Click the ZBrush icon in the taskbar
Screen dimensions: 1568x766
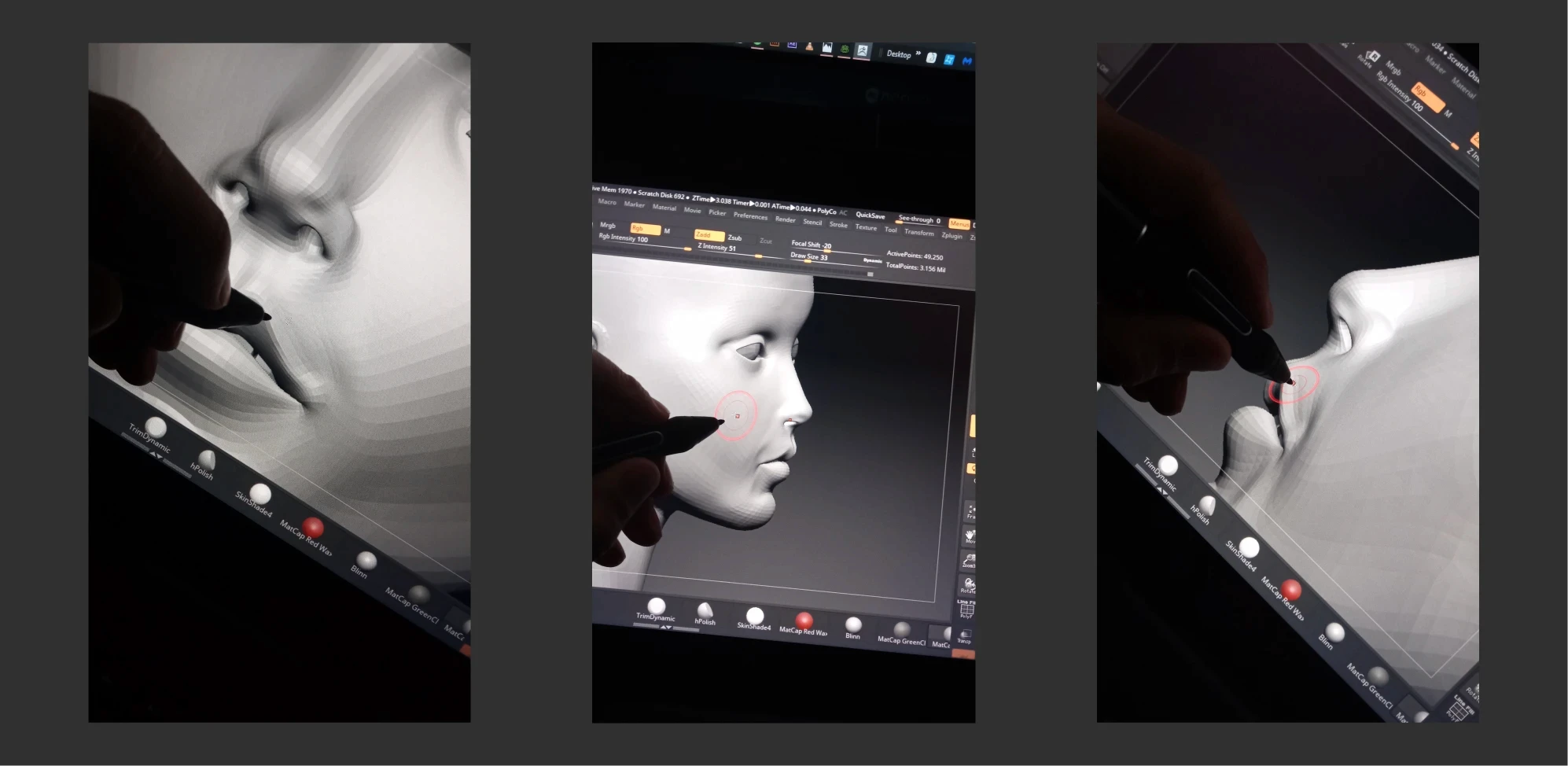click(x=862, y=50)
